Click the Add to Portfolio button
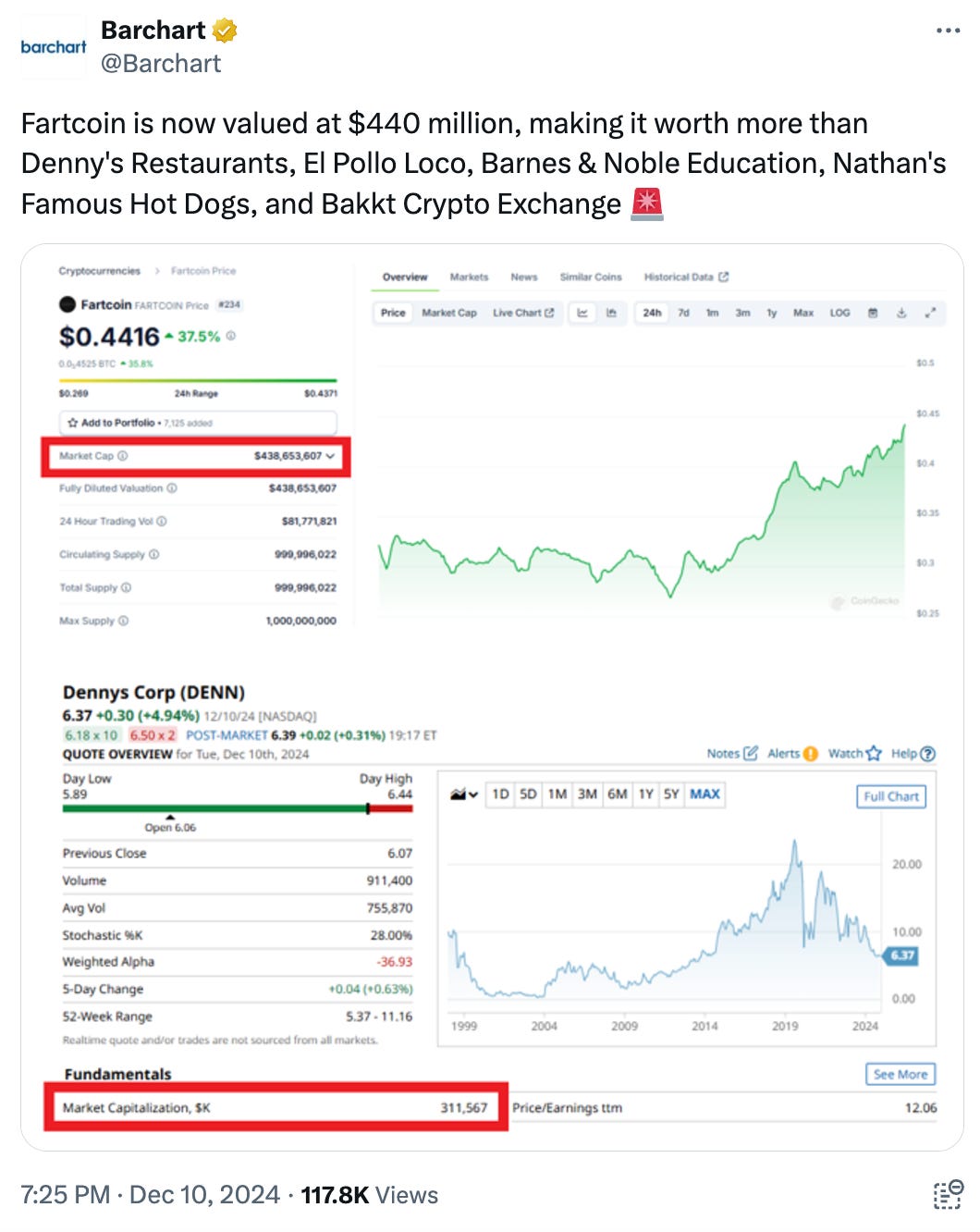 coord(198,423)
